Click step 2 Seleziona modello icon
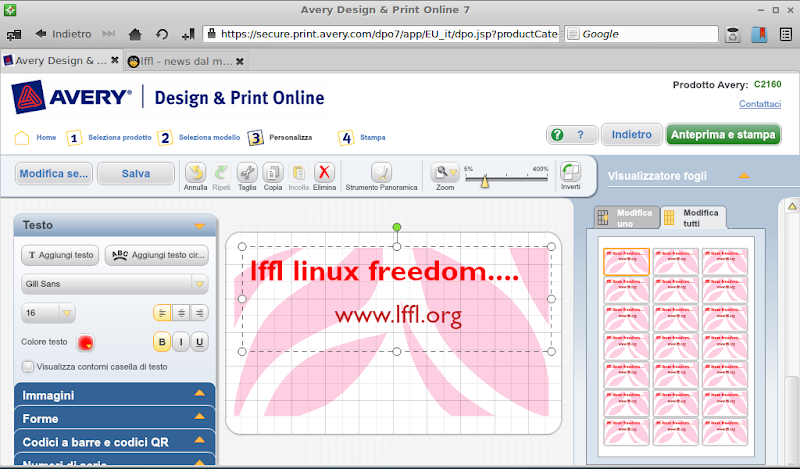 [165, 138]
